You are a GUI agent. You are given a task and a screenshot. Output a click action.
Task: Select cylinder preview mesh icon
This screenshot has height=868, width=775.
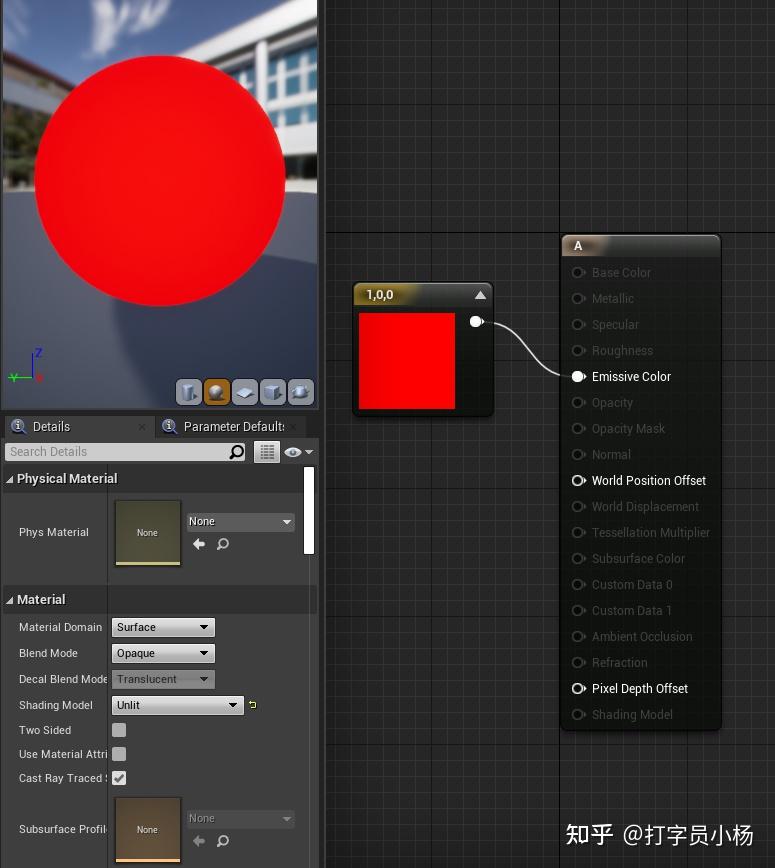click(x=188, y=392)
